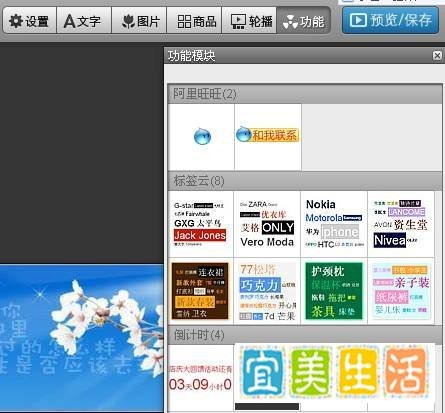The width and height of the screenshot is (445, 413).
Task: Choose the Jack Jones tag cloud template
Action: [x=201, y=224]
